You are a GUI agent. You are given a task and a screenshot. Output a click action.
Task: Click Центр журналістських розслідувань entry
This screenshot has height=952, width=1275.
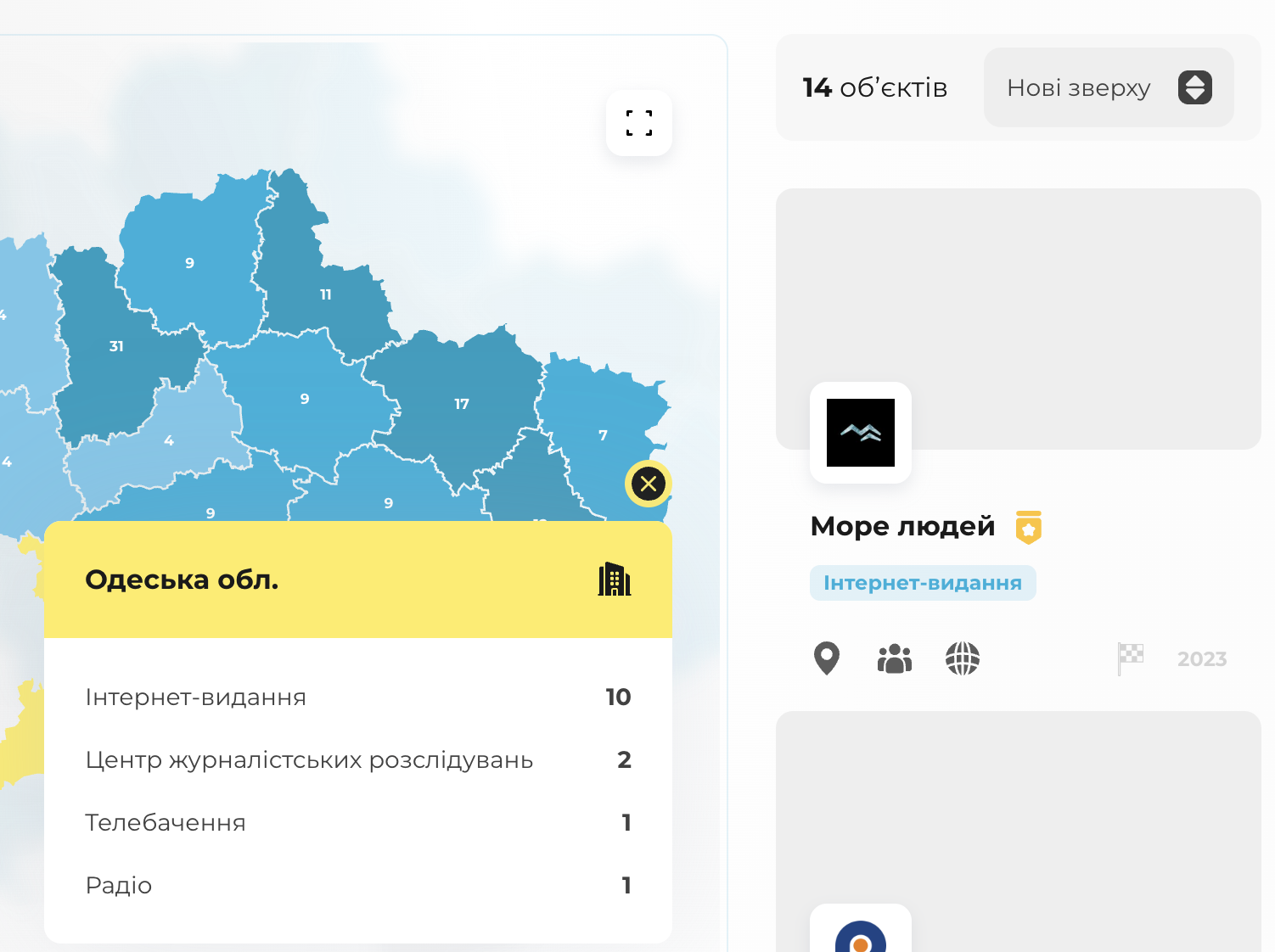308,759
